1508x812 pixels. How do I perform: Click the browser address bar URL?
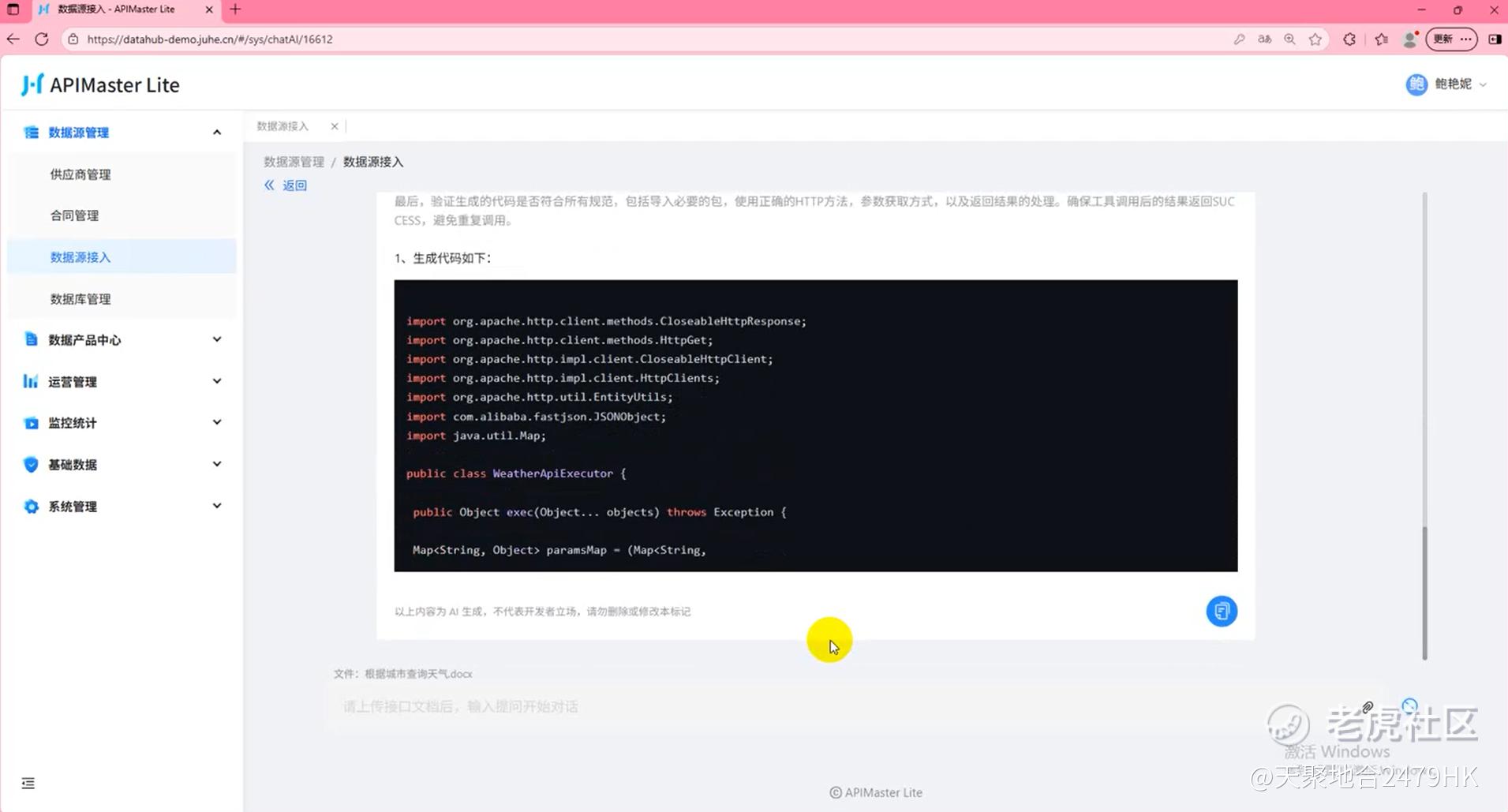pyautogui.click(x=210, y=39)
